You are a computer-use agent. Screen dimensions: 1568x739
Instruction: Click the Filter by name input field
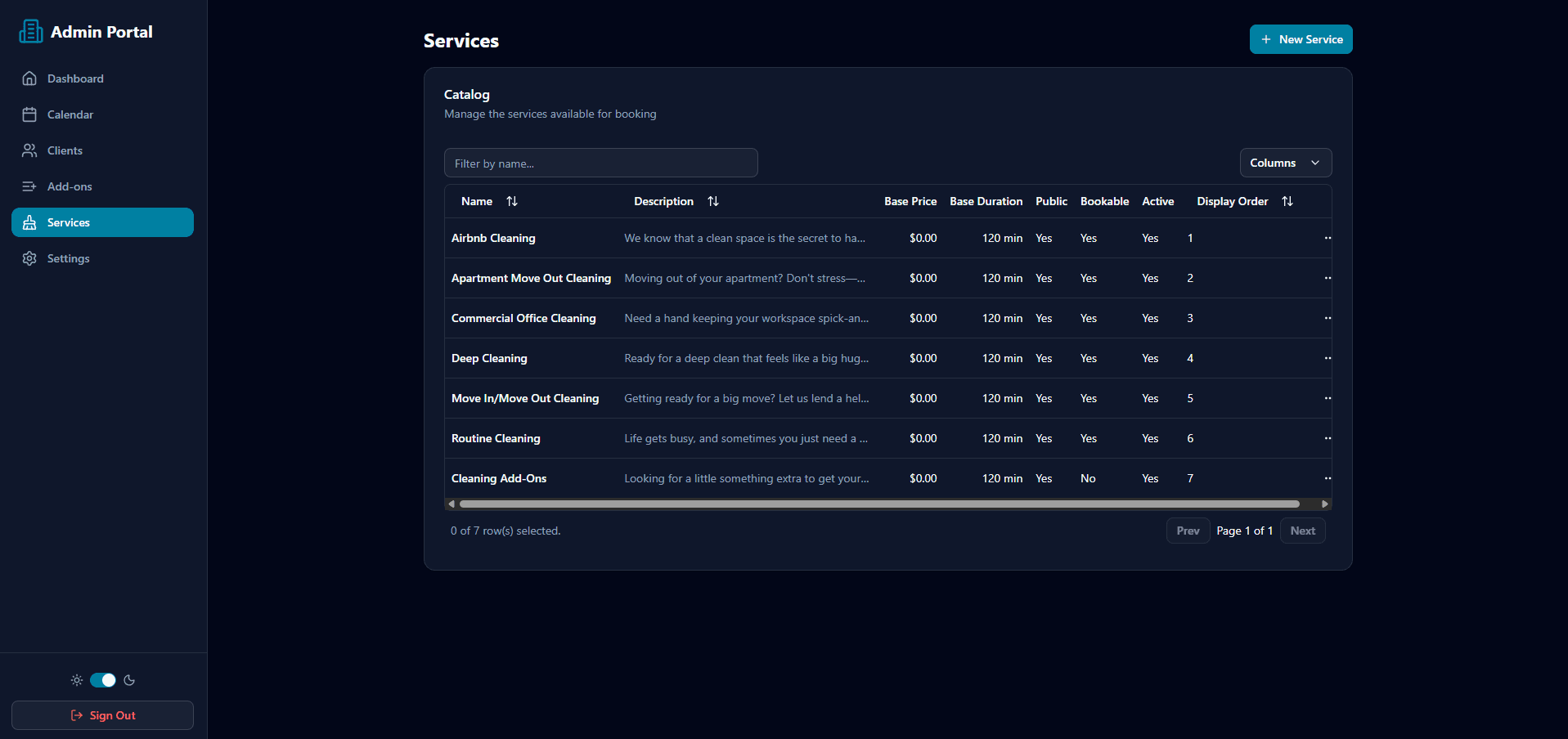600,163
